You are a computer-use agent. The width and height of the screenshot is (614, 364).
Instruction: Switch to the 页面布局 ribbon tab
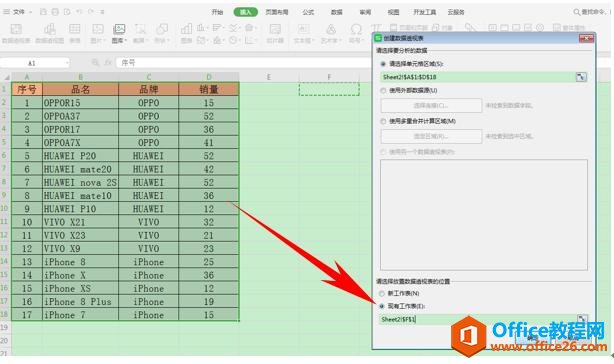point(277,12)
